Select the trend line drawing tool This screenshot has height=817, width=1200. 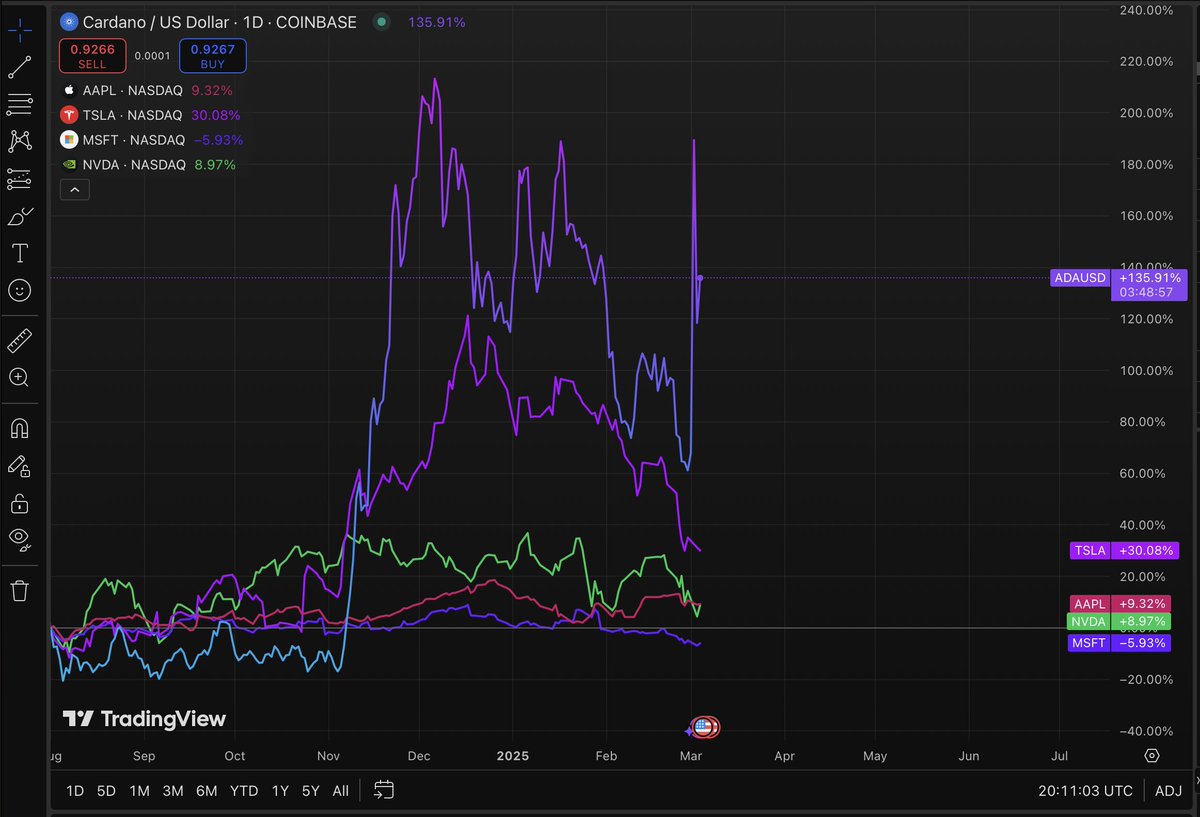click(x=19, y=67)
